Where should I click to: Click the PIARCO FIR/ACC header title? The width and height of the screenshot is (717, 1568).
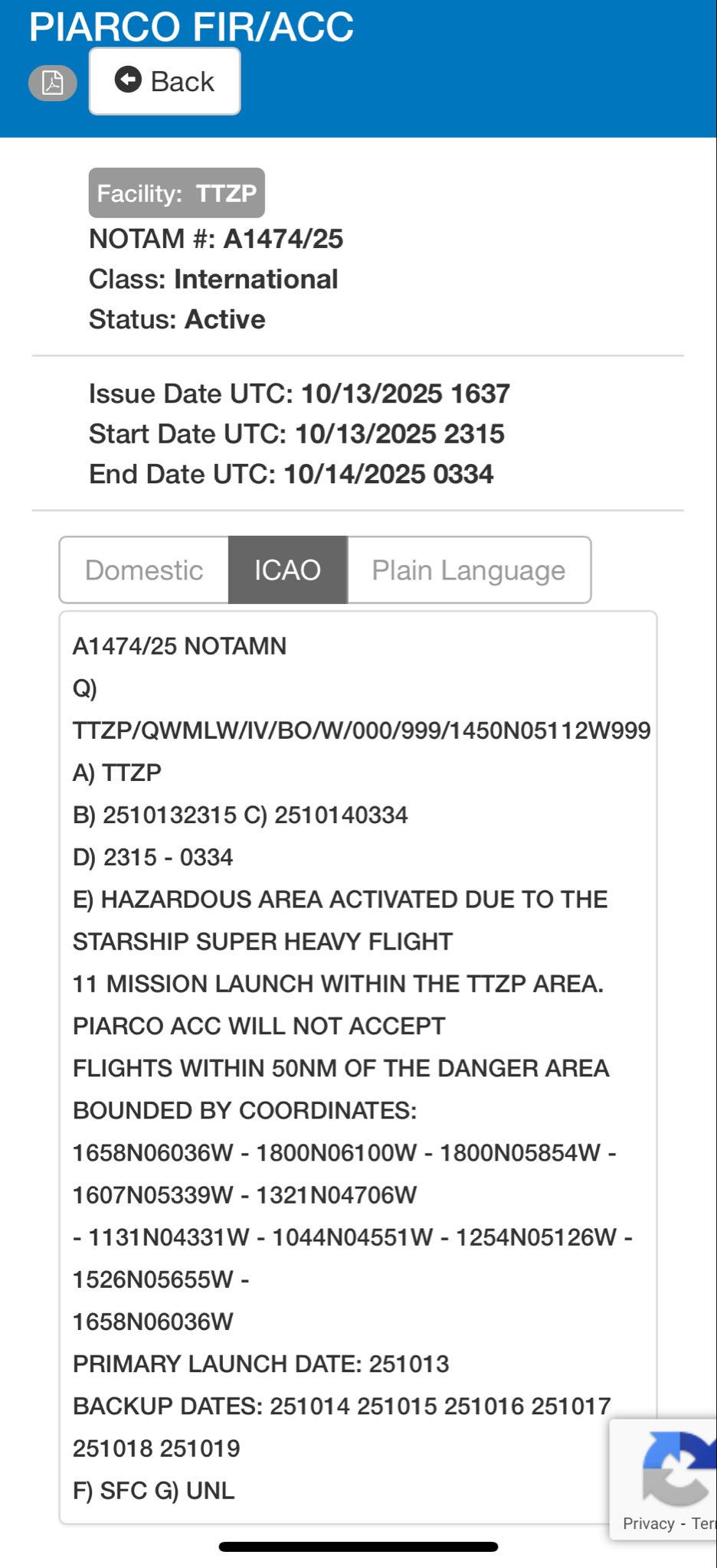click(191, 27)
